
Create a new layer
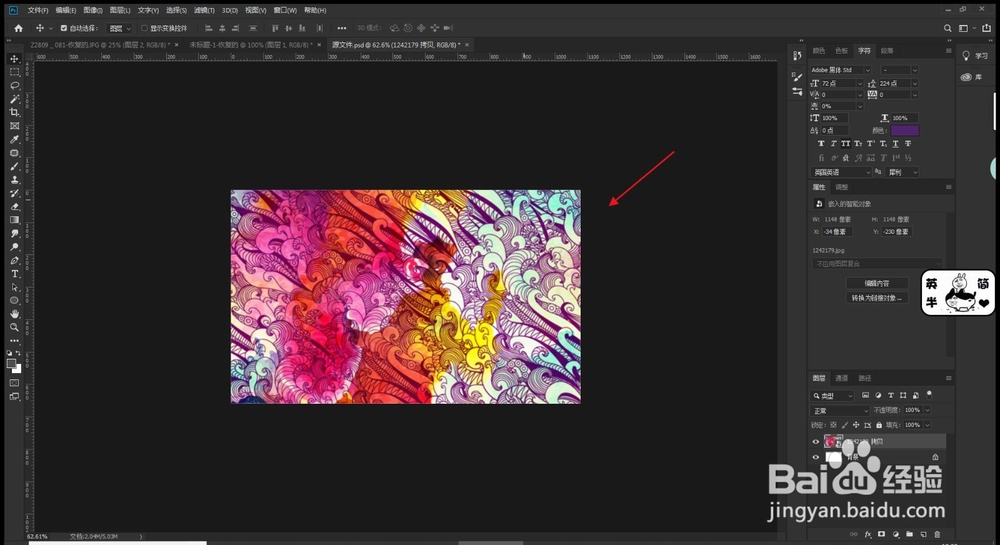tap(923, 534)
